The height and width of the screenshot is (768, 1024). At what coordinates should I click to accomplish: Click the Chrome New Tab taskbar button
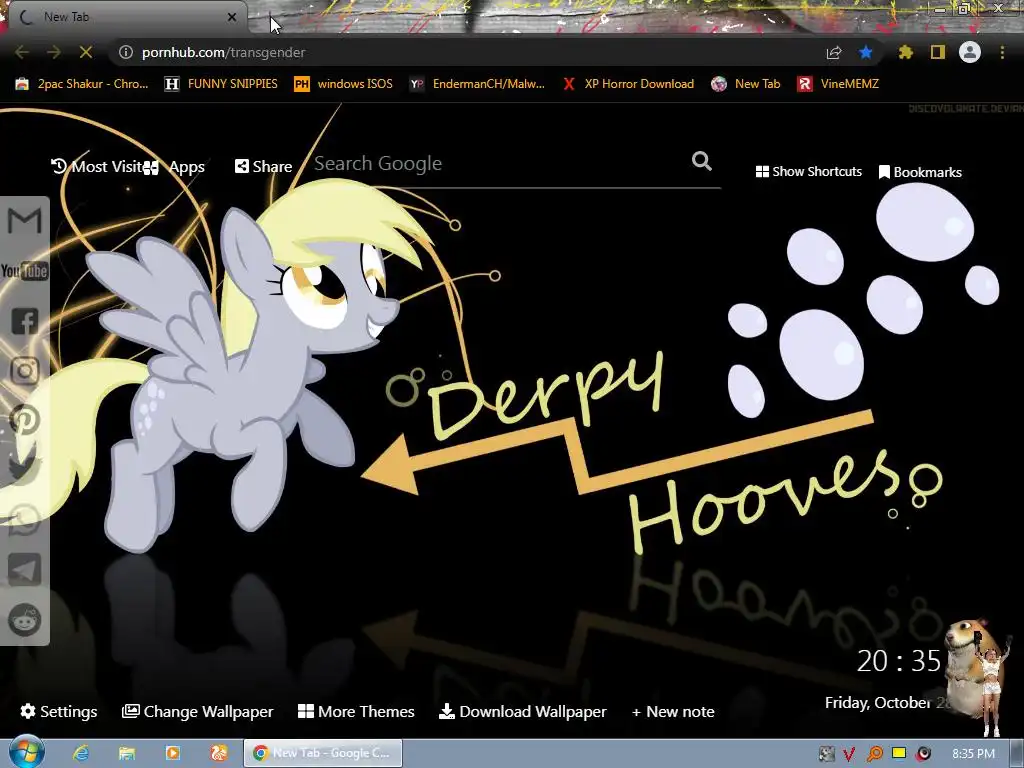click(x=323, y=753)
